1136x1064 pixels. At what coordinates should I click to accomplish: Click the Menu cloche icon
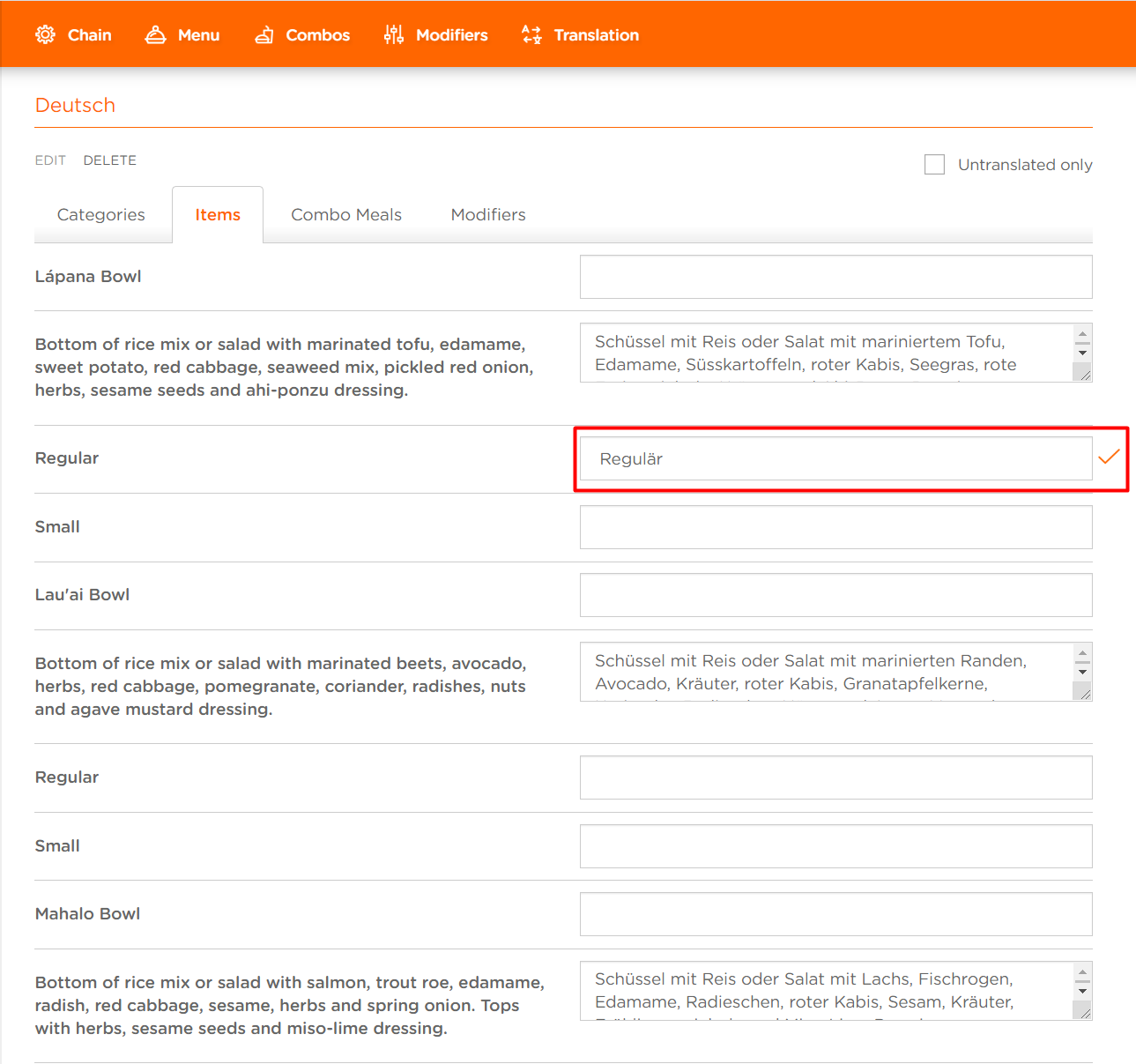tap(156, 34)
